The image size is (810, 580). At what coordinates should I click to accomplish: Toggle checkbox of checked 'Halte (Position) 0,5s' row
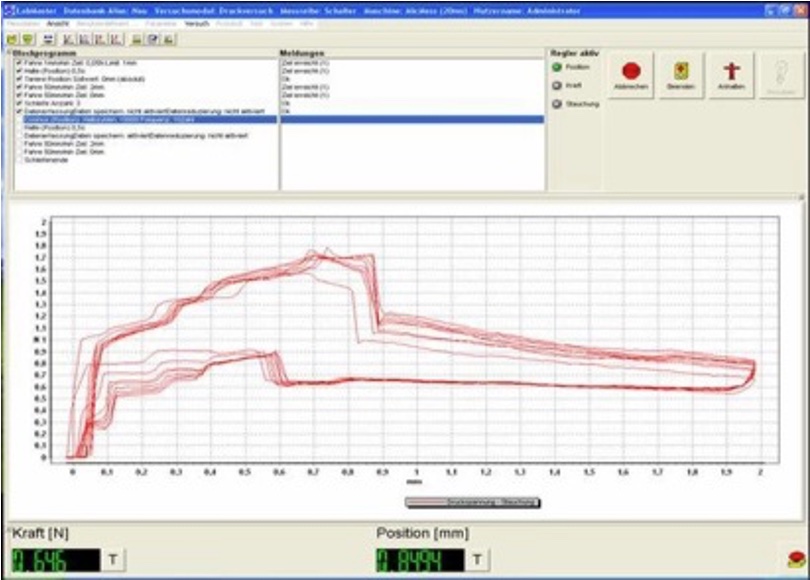pyautogui.click(x=19, y=71)
